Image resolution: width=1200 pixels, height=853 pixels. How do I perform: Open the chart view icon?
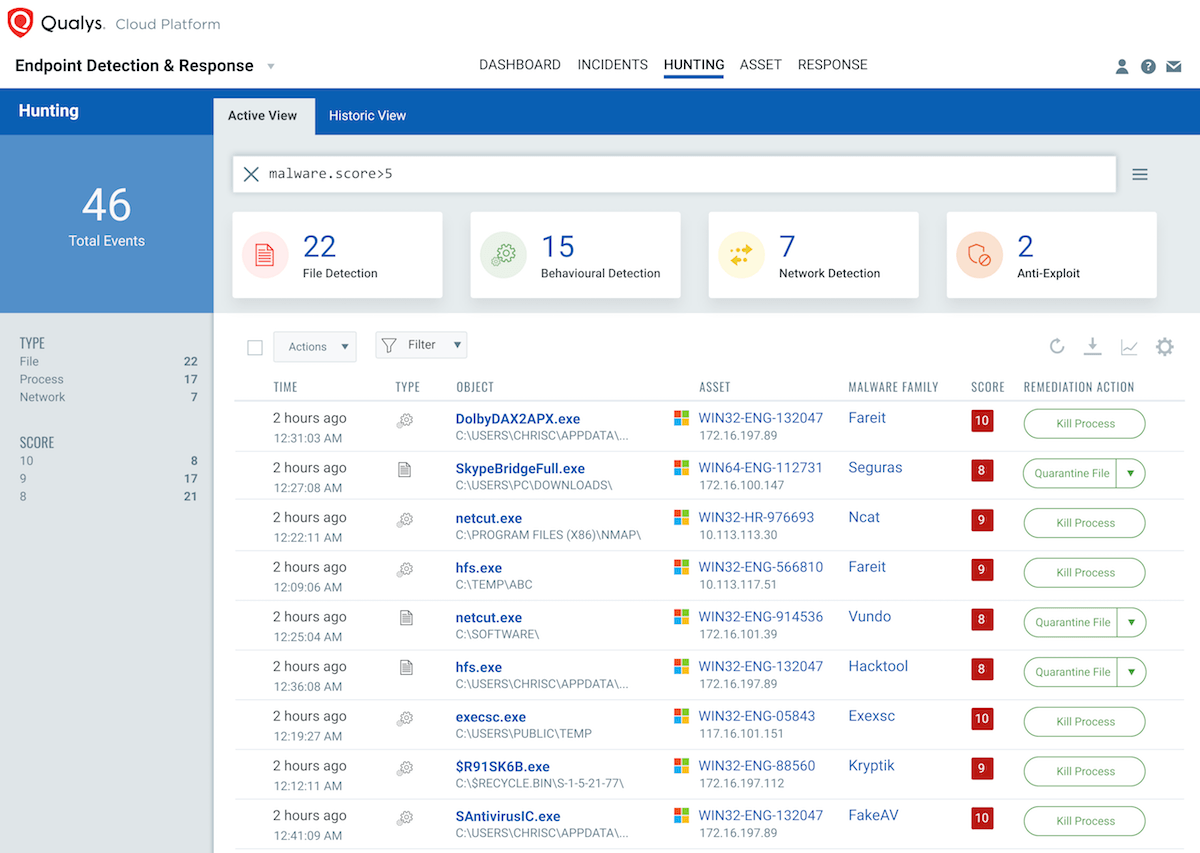point(1129,347)
